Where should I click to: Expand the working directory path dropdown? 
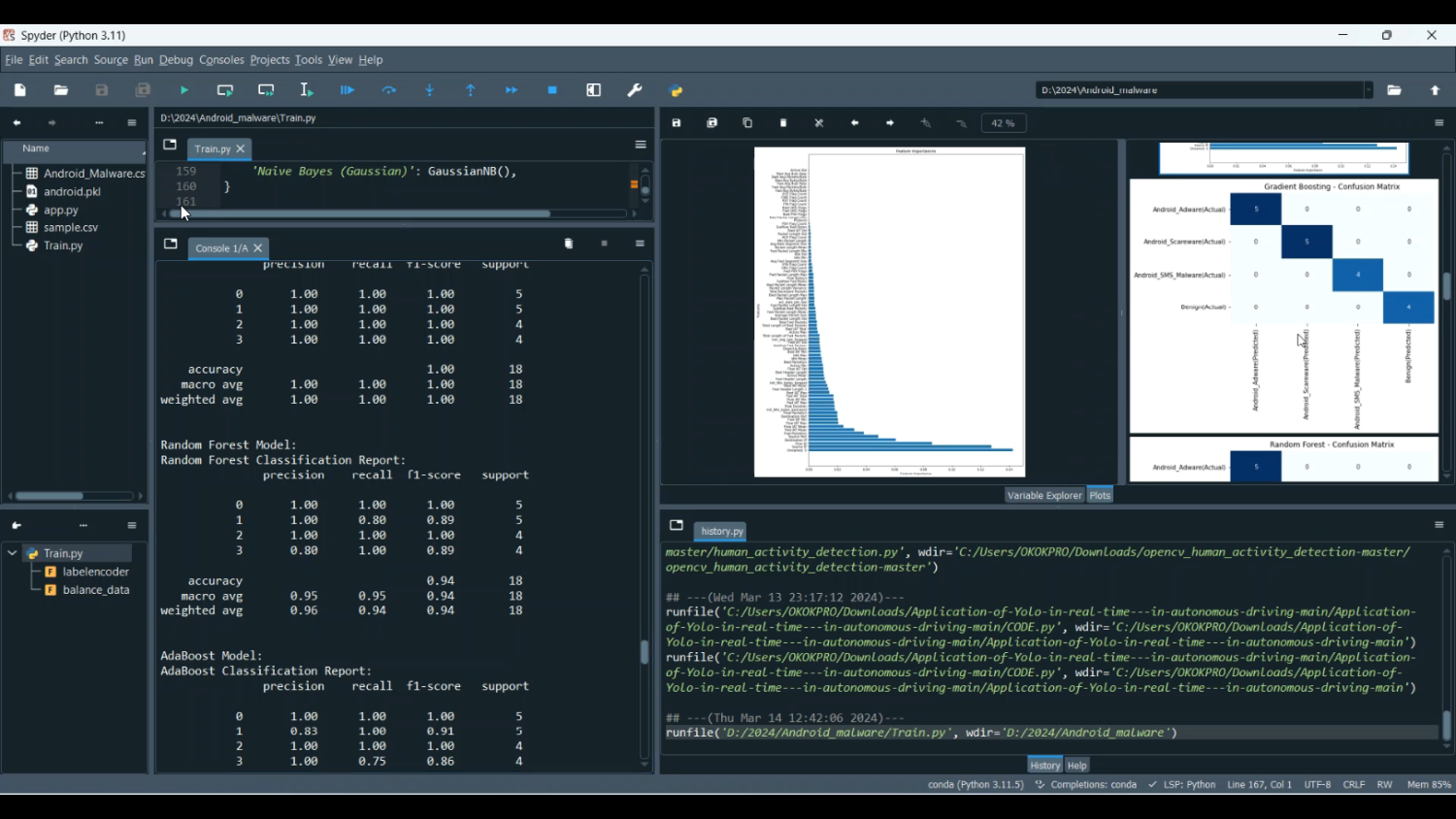(1369, 90)
